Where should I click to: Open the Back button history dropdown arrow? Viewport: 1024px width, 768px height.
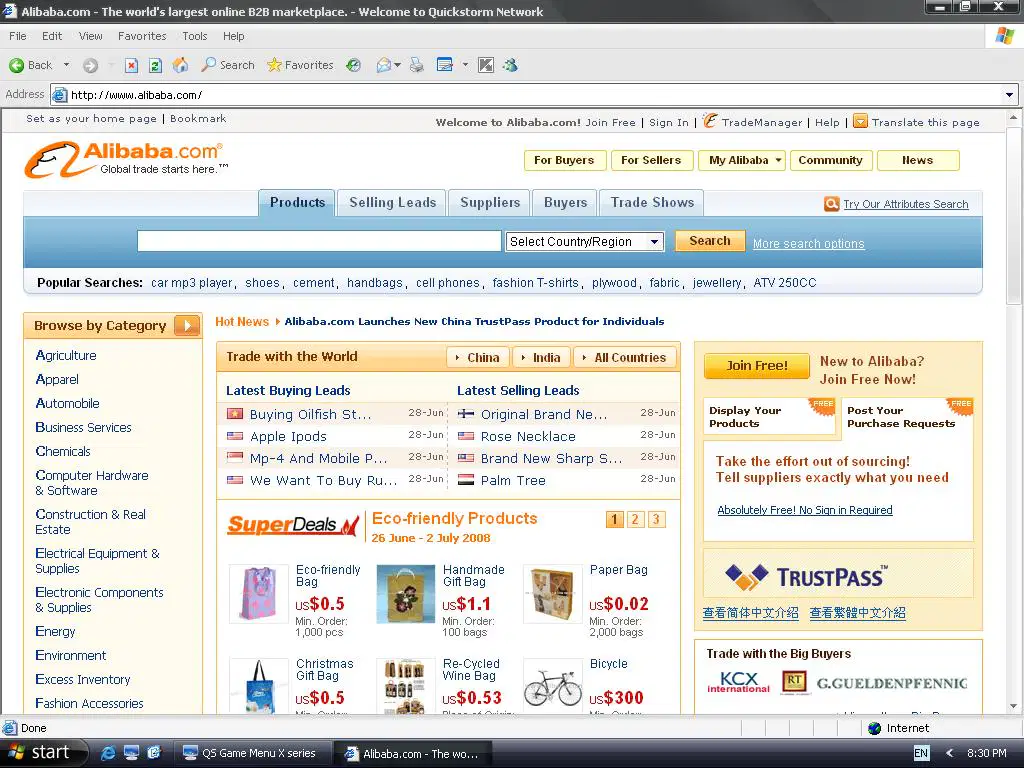pyautogui.click(x=66, y=65)
